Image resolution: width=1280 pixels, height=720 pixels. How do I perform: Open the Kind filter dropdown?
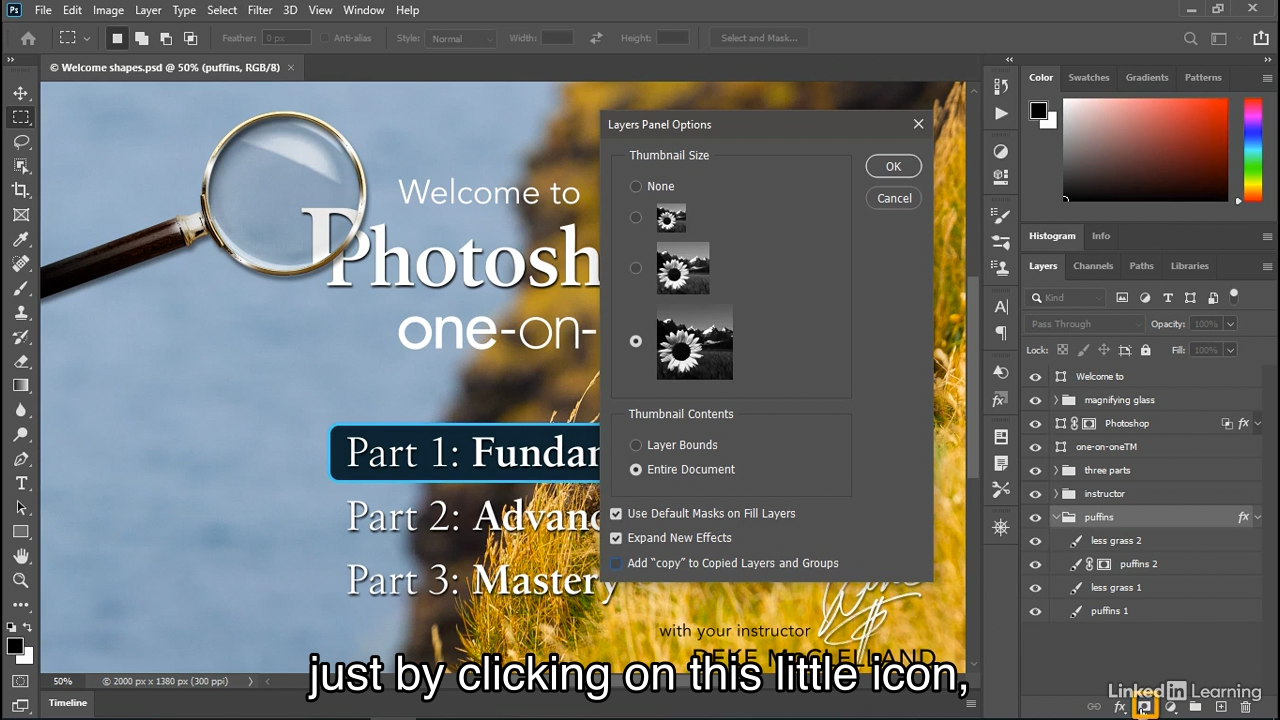[x=1067, y=298]
